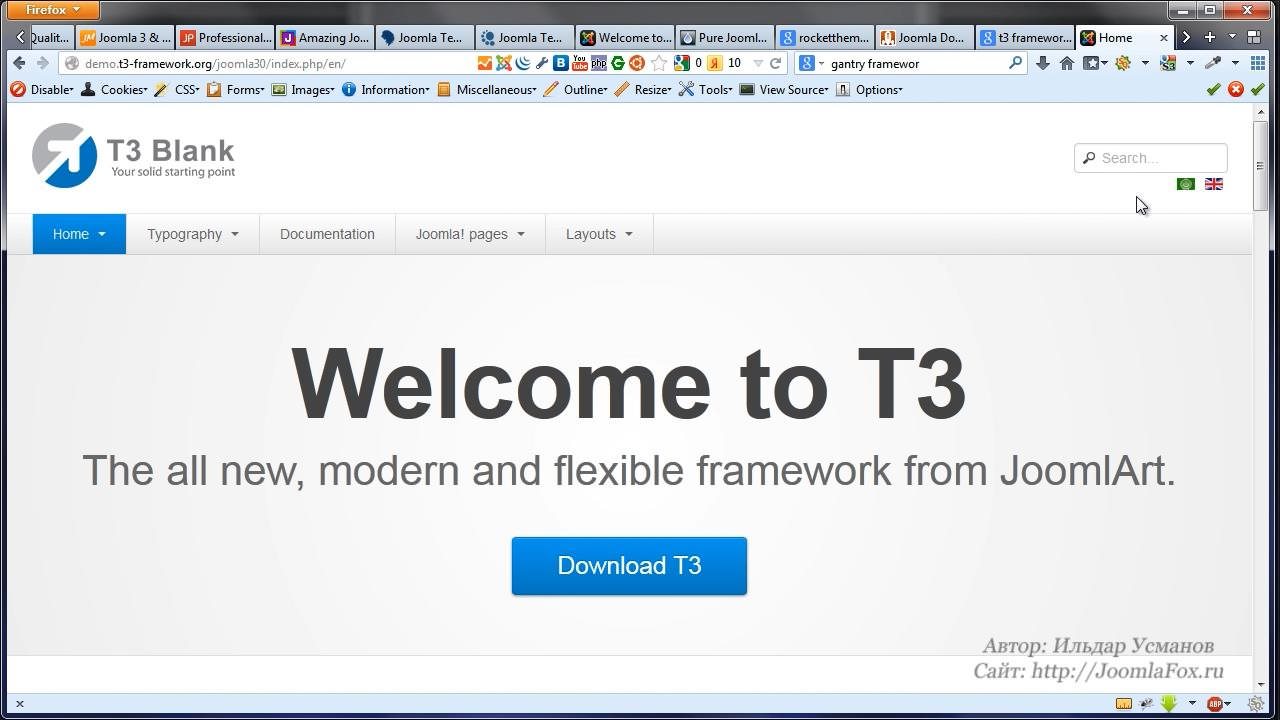
Task: Open the Information developer toolbar menu
Action: [x=385, y=89]
